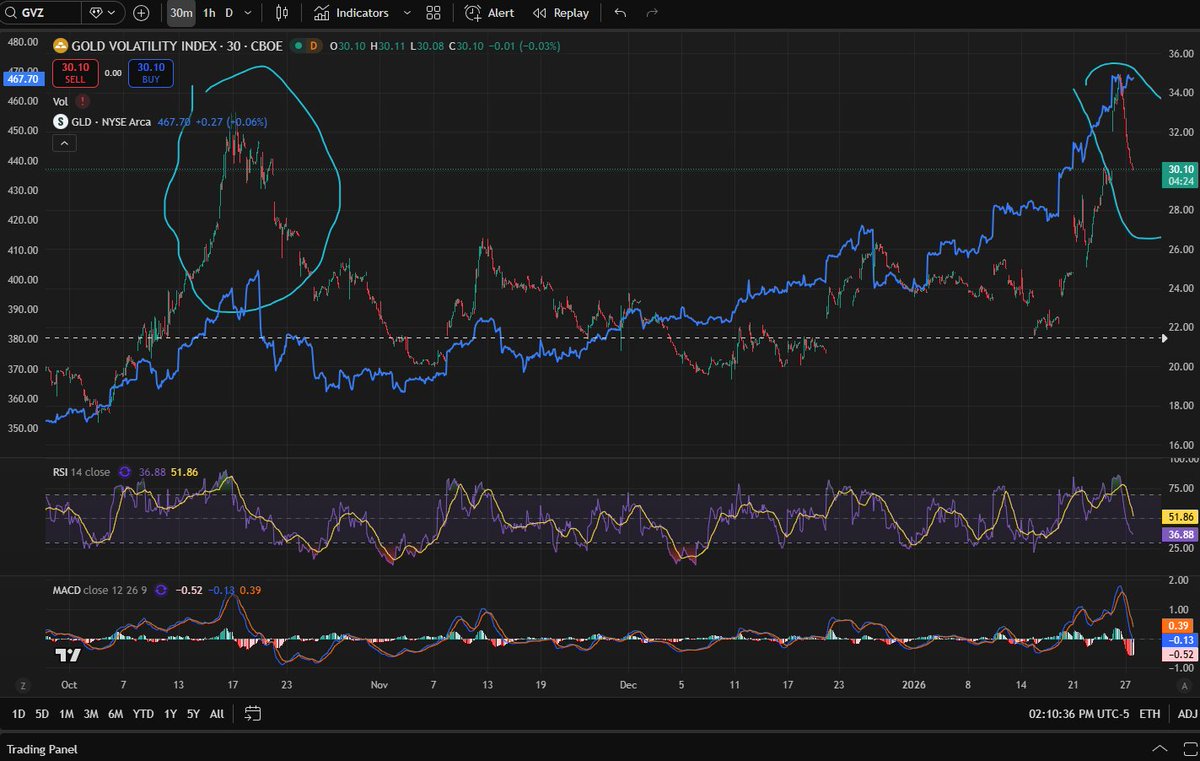Click the 2026 marker on time axis
The width and height of the screenshot is (1200, 761).
pyautogui.click(x=914, y=686)
